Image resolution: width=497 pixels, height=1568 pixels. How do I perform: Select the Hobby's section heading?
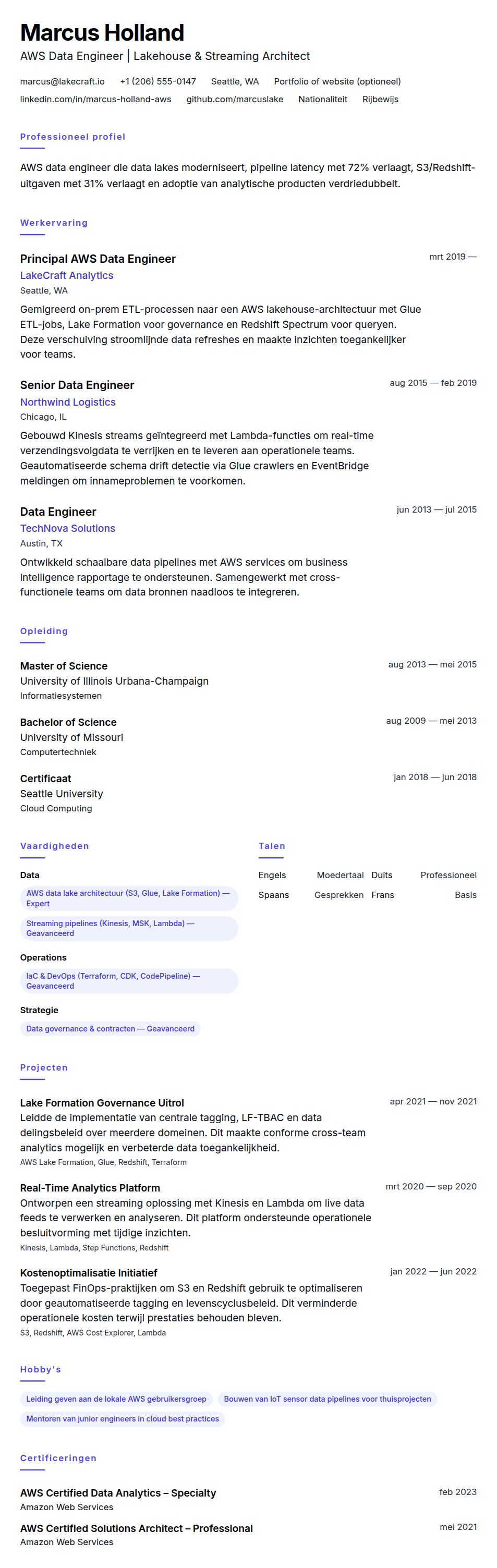40,1369
